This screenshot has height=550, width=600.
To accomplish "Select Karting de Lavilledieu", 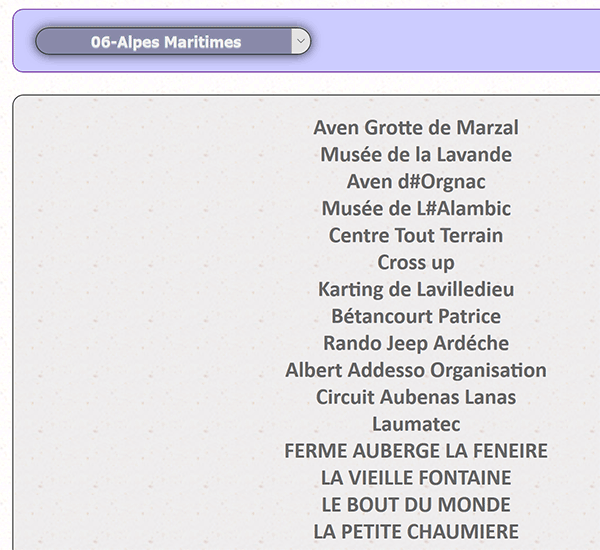I will pyautogui.click(x=416, y=289).
